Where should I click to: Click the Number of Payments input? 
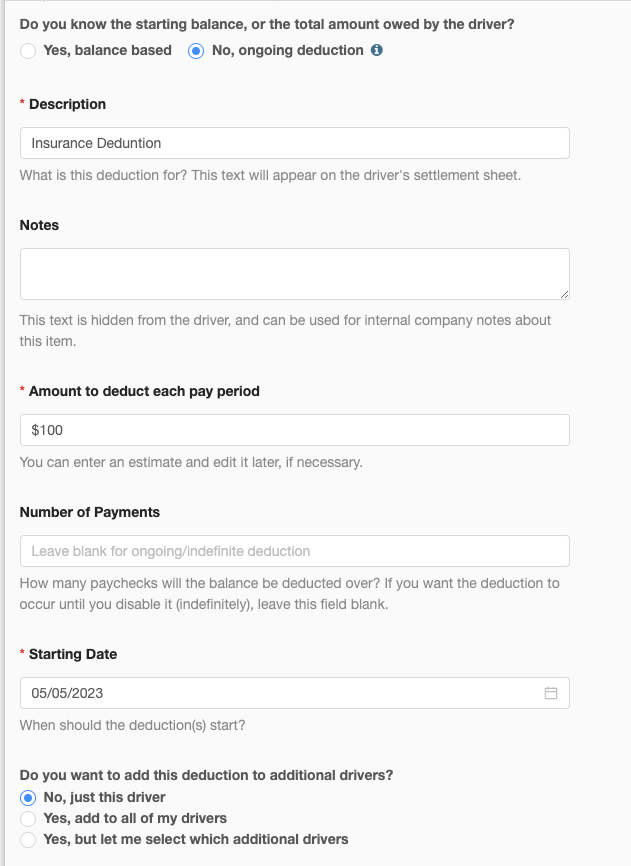295,551
